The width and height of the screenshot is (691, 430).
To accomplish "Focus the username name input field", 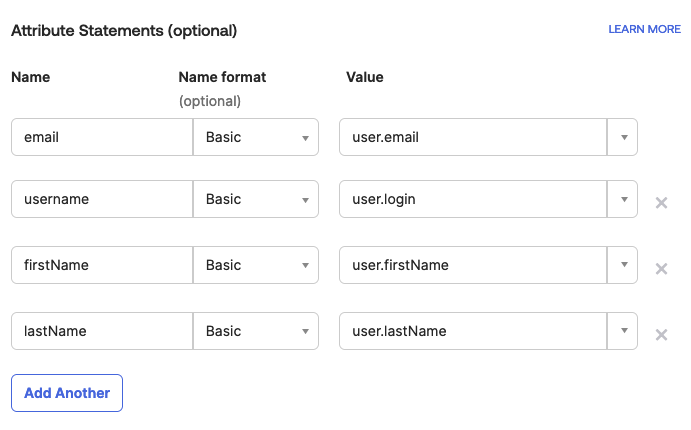I will (x=102, y=199).
